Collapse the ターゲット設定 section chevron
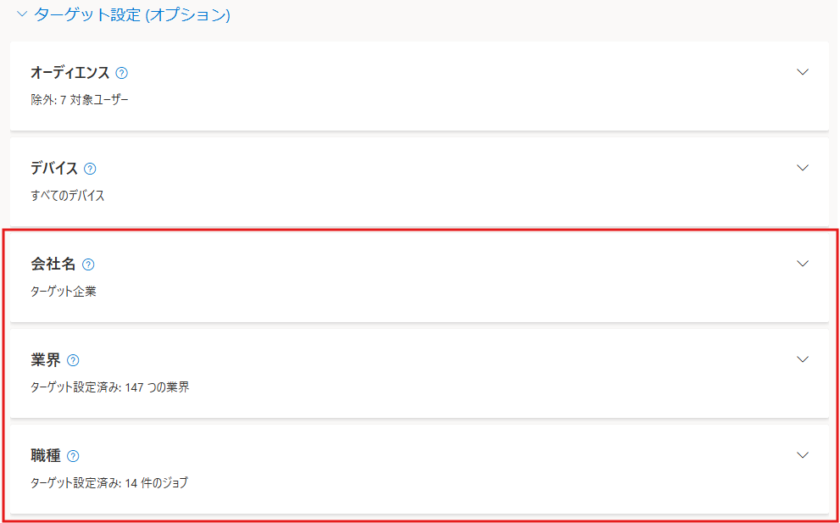 pyautogui.click(x=21, y=15)
